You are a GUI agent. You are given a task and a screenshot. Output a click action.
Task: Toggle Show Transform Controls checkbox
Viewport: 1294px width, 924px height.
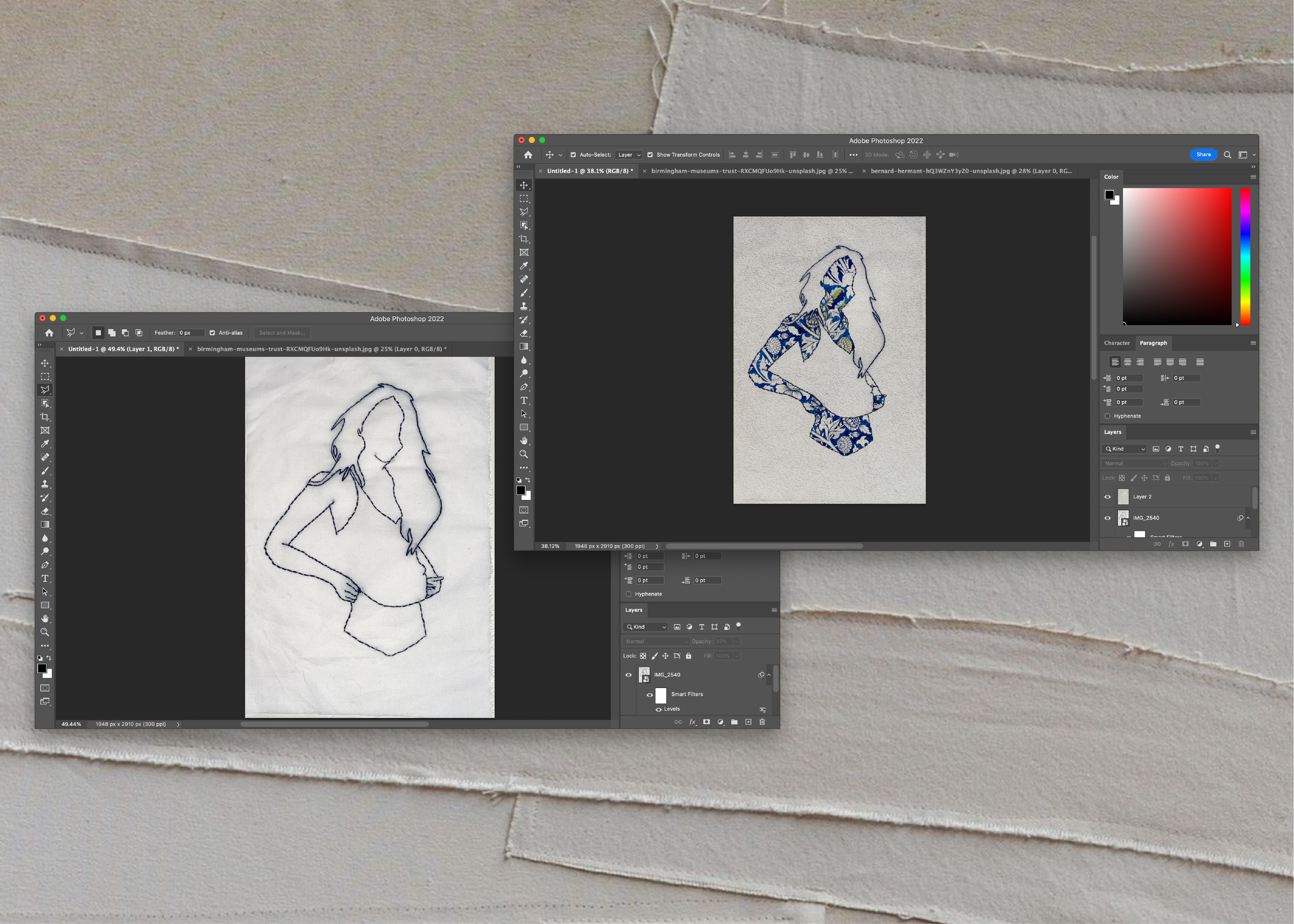point(650,155)
